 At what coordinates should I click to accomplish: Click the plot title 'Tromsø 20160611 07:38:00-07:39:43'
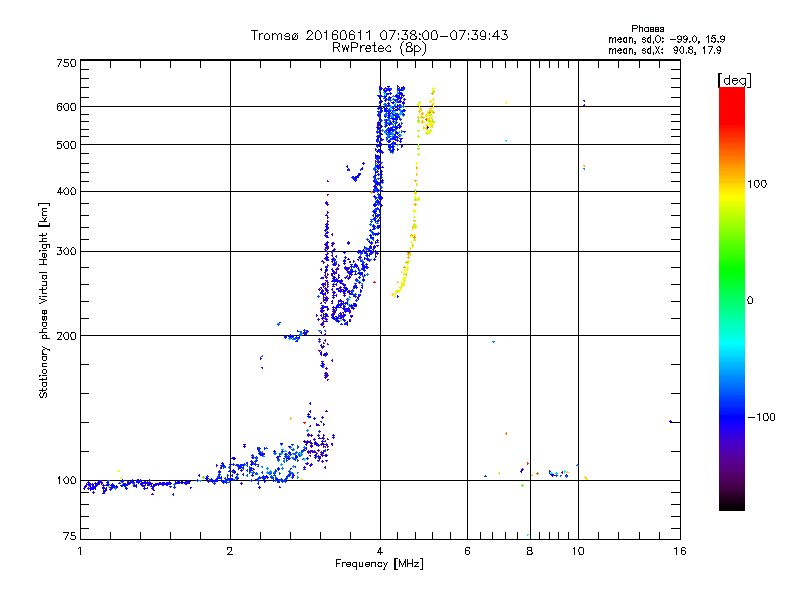coord(379,35)
